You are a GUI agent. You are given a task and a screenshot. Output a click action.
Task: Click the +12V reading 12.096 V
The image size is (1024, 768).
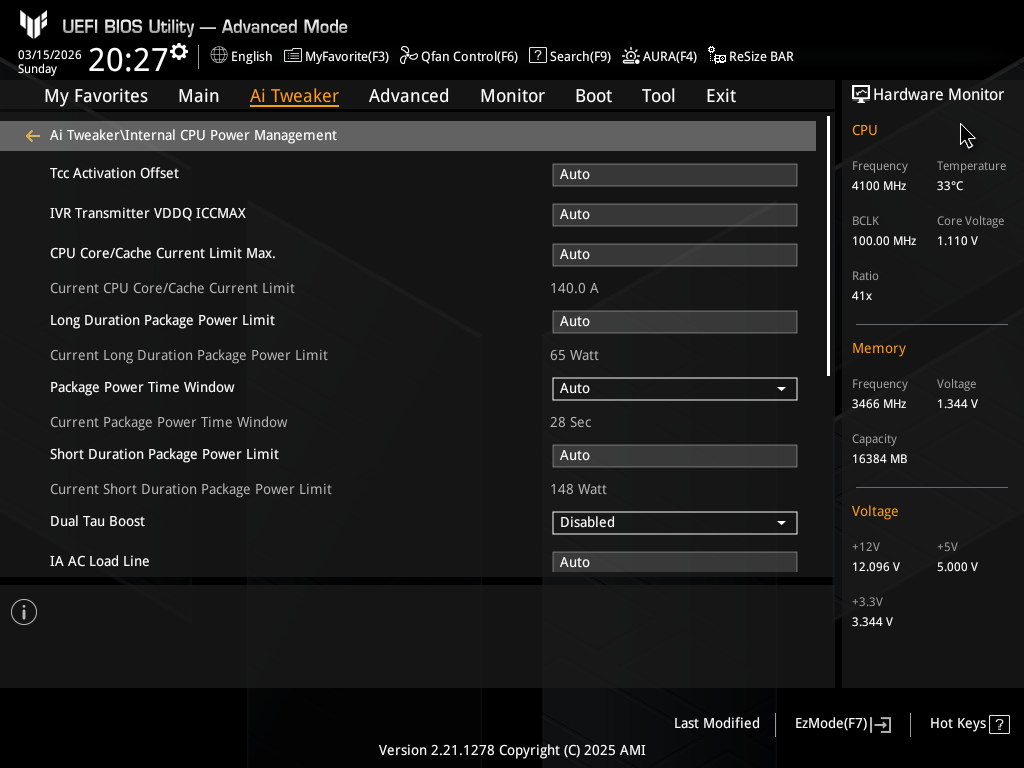click(875, 567)
